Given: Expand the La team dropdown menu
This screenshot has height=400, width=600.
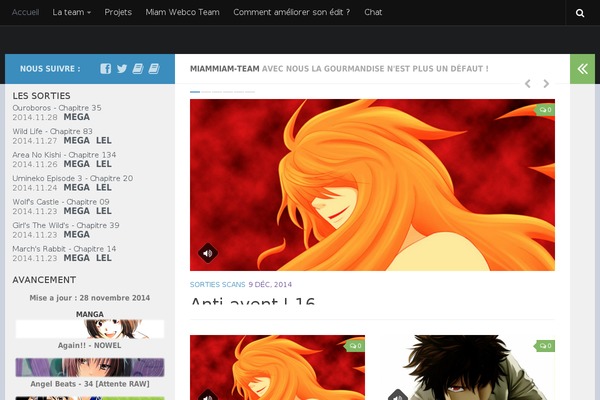Looking at the screenshot, I should 72,12.
